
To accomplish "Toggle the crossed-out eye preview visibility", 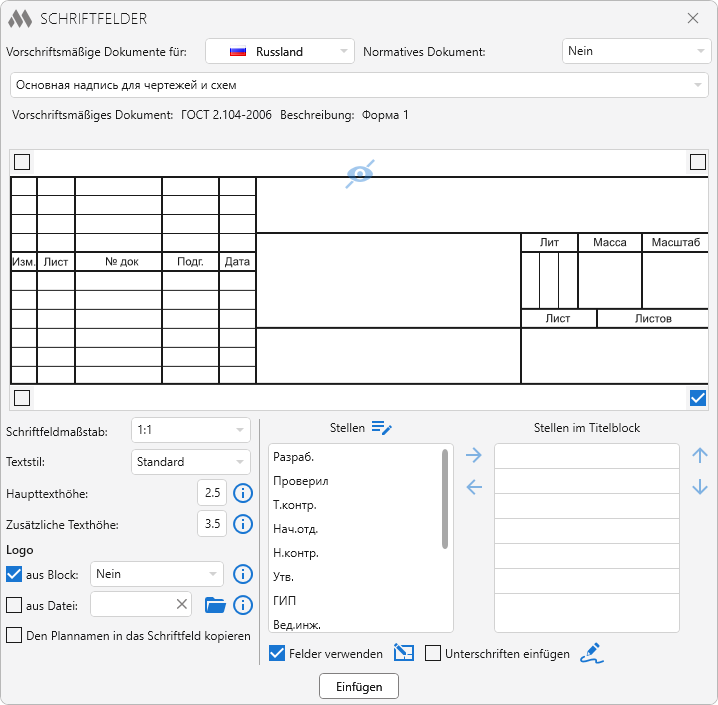I will click(x=361, y=173).
